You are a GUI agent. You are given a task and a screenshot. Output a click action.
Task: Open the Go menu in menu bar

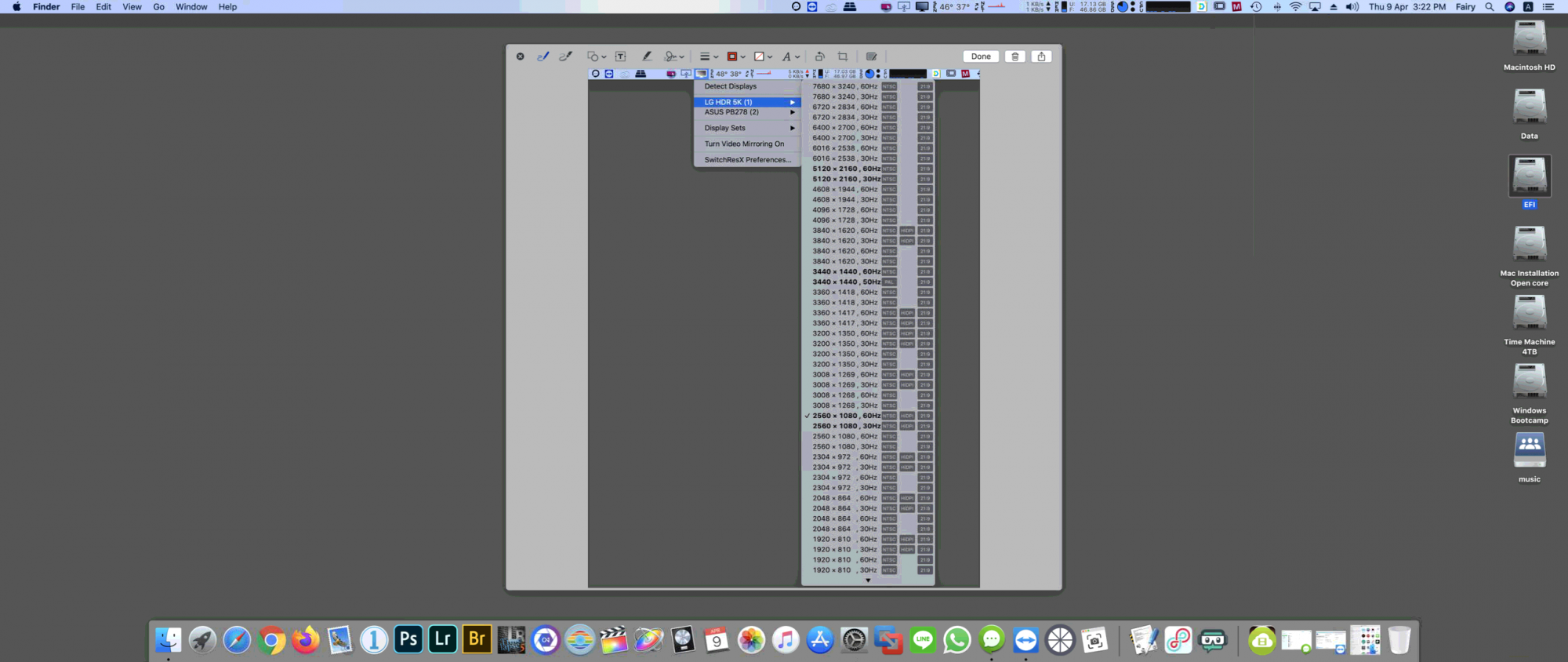click(159, 6)
